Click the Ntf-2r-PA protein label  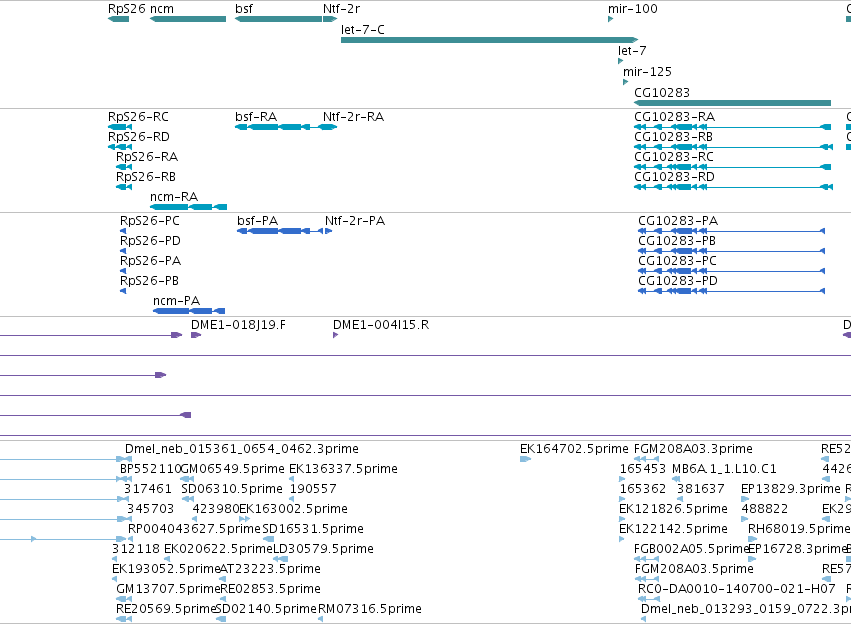[x=355, y=221]
